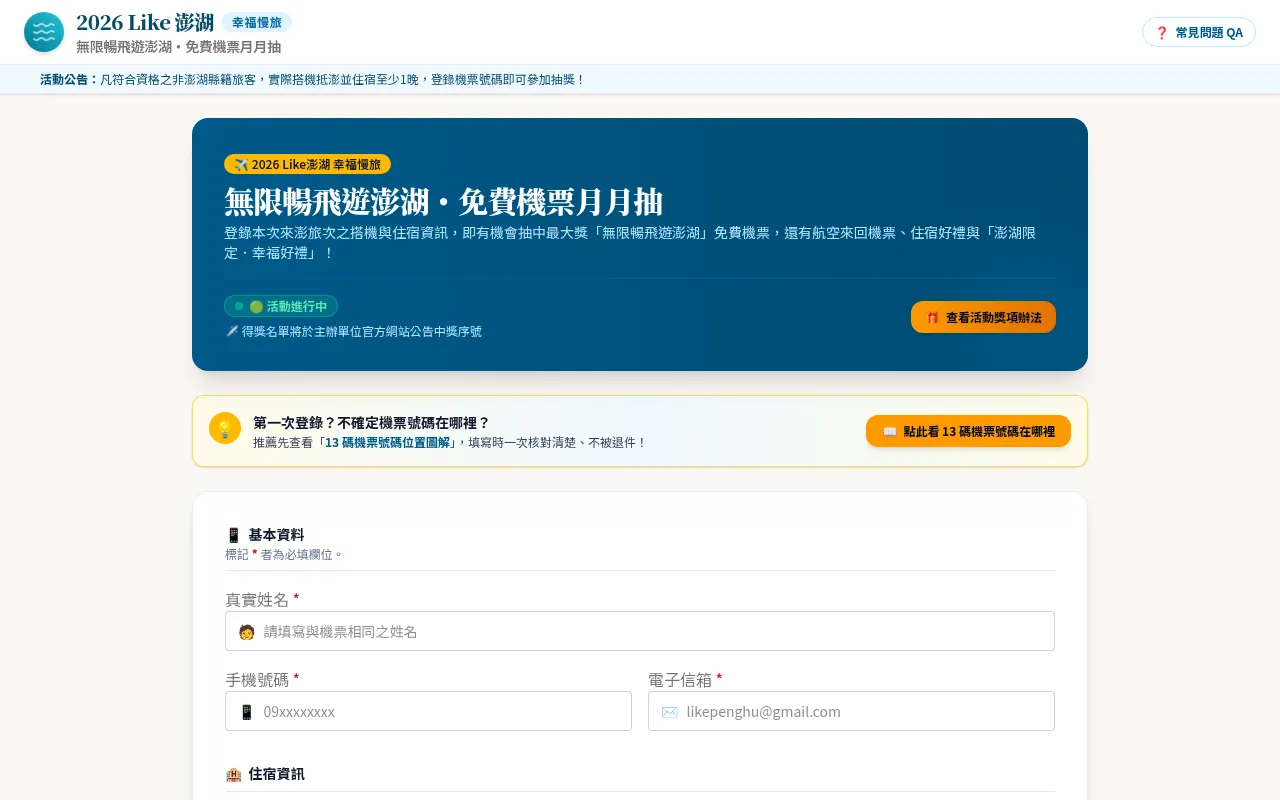
Task: Click the 無限暢飛遊澎湖・免費機票月月抽 banner heading
Action: coord(443,202)
